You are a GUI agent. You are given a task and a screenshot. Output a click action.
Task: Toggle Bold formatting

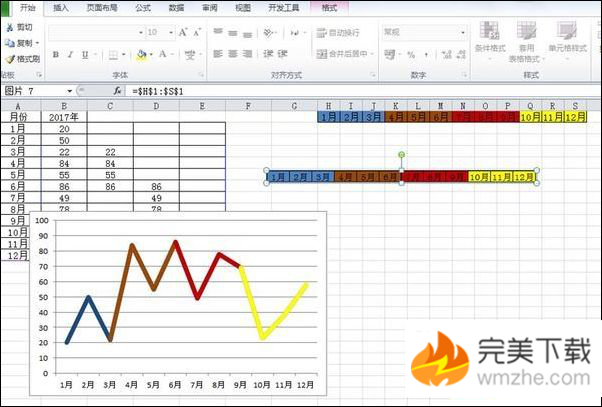point(56,55)
